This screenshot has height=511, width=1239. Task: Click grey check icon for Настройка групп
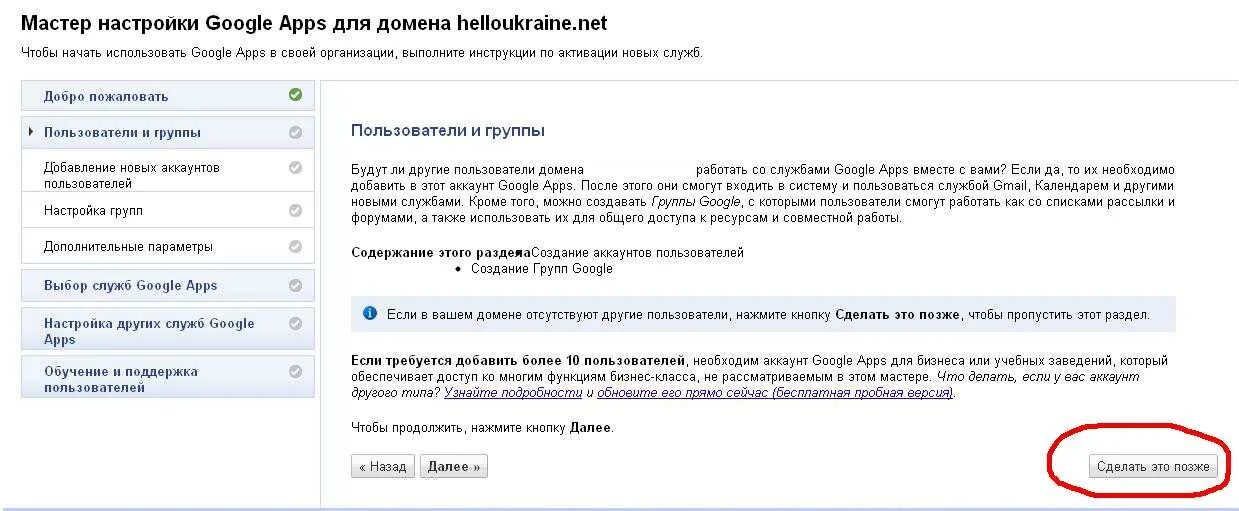coord(295,210)
